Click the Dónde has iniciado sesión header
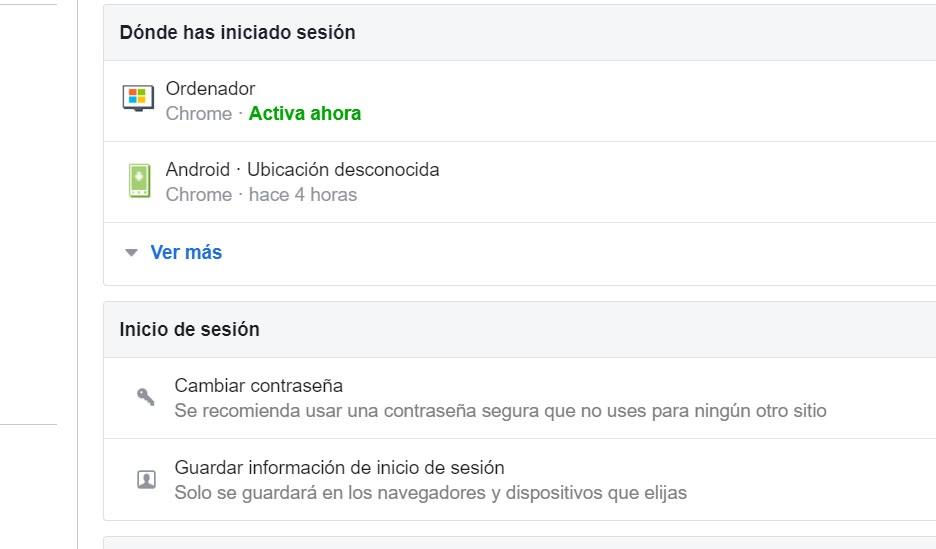The width and height of the screenshot is (936, 549). point(237,32)
